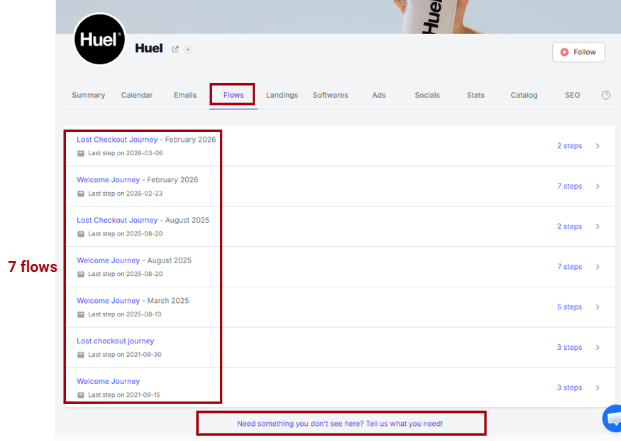Screen dimensions: 621x441
Task: Click calendar icon beside Last step 2026-03-06
Action: (x=81, y=153)
